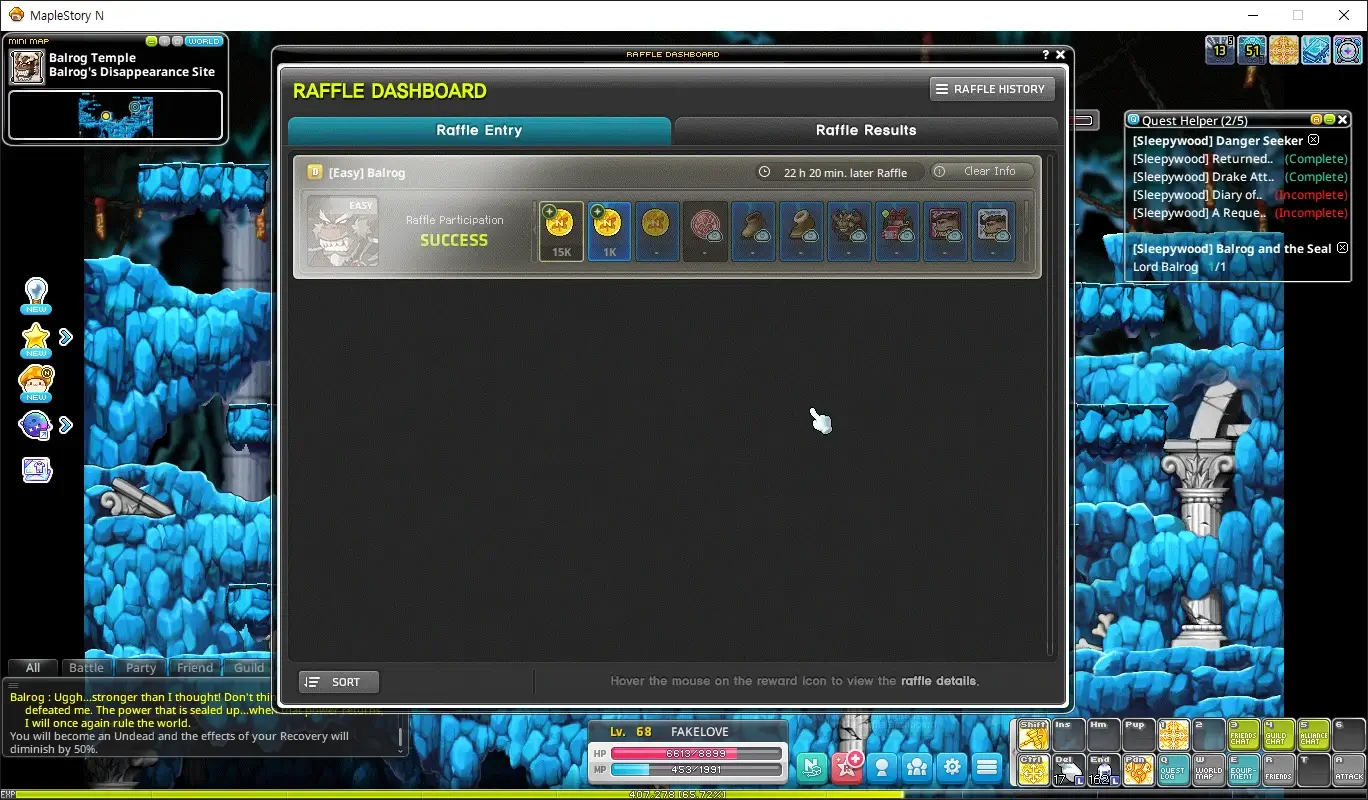Click the star NEW event icon

(37, 340)
